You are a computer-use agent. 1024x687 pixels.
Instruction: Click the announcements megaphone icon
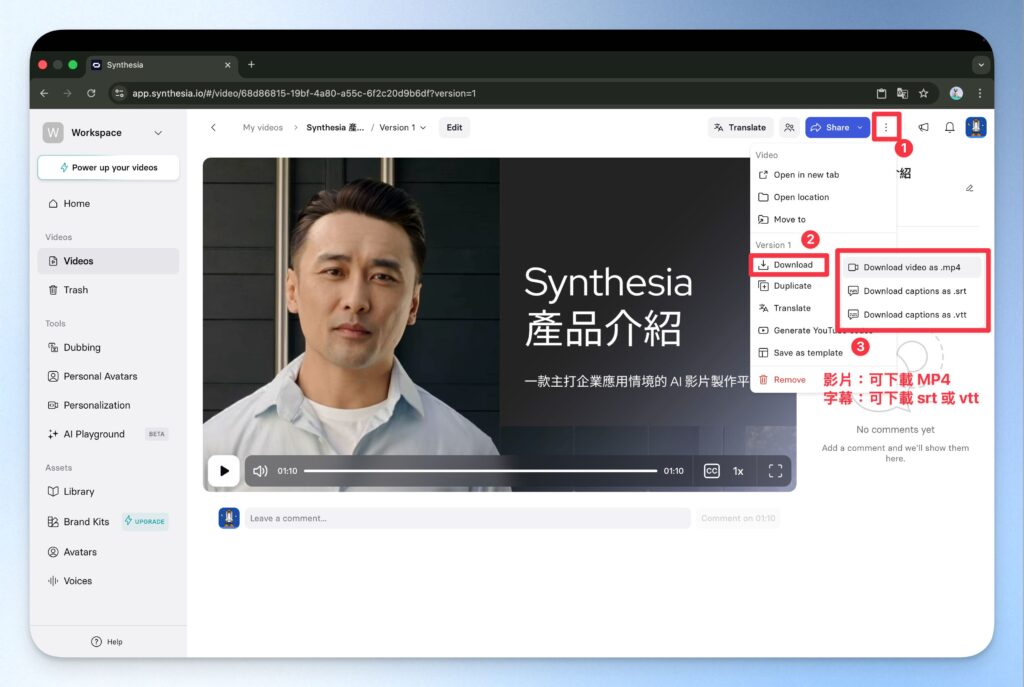(924, 127)
